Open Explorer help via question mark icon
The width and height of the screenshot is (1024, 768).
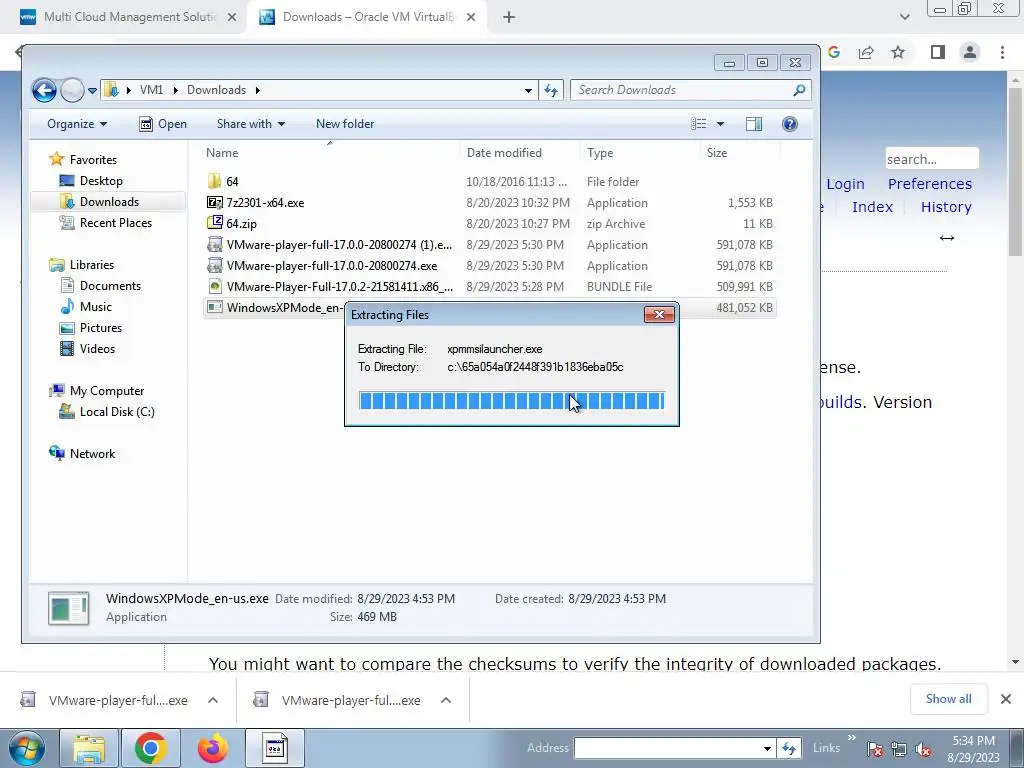(790, 124)
